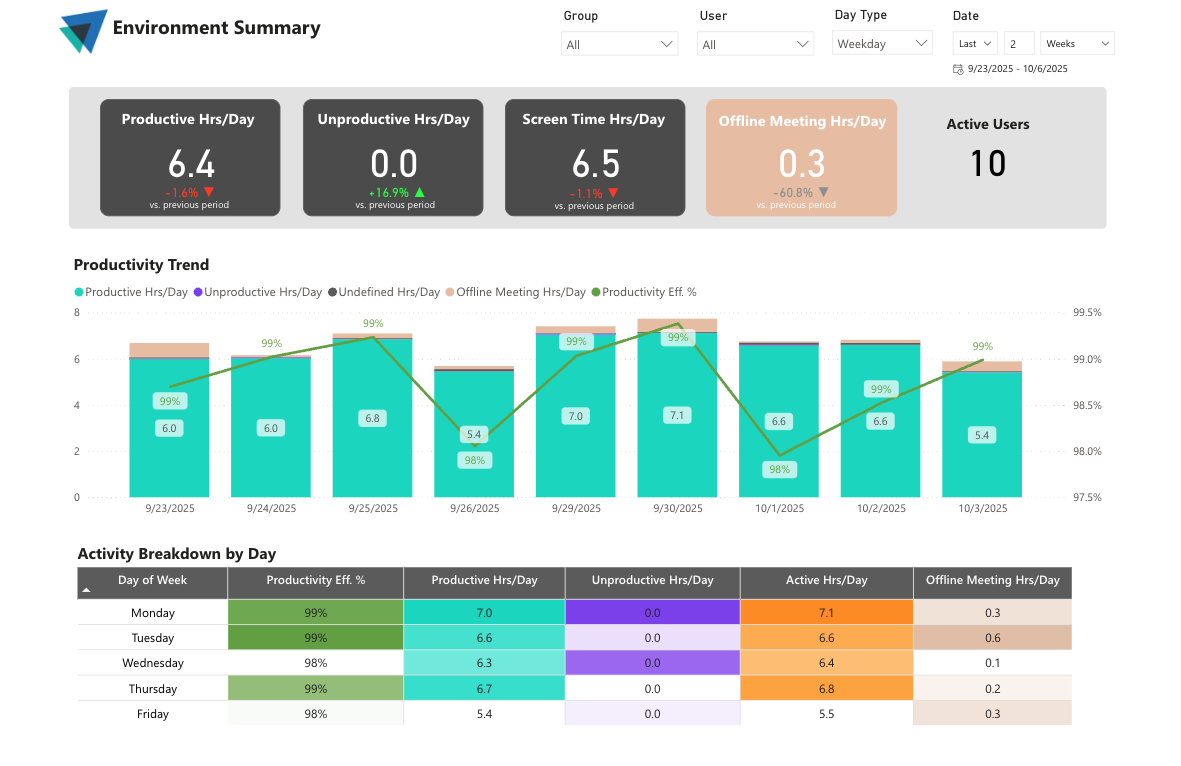Open the Last dropdown in the Date filter

(974, 43)
